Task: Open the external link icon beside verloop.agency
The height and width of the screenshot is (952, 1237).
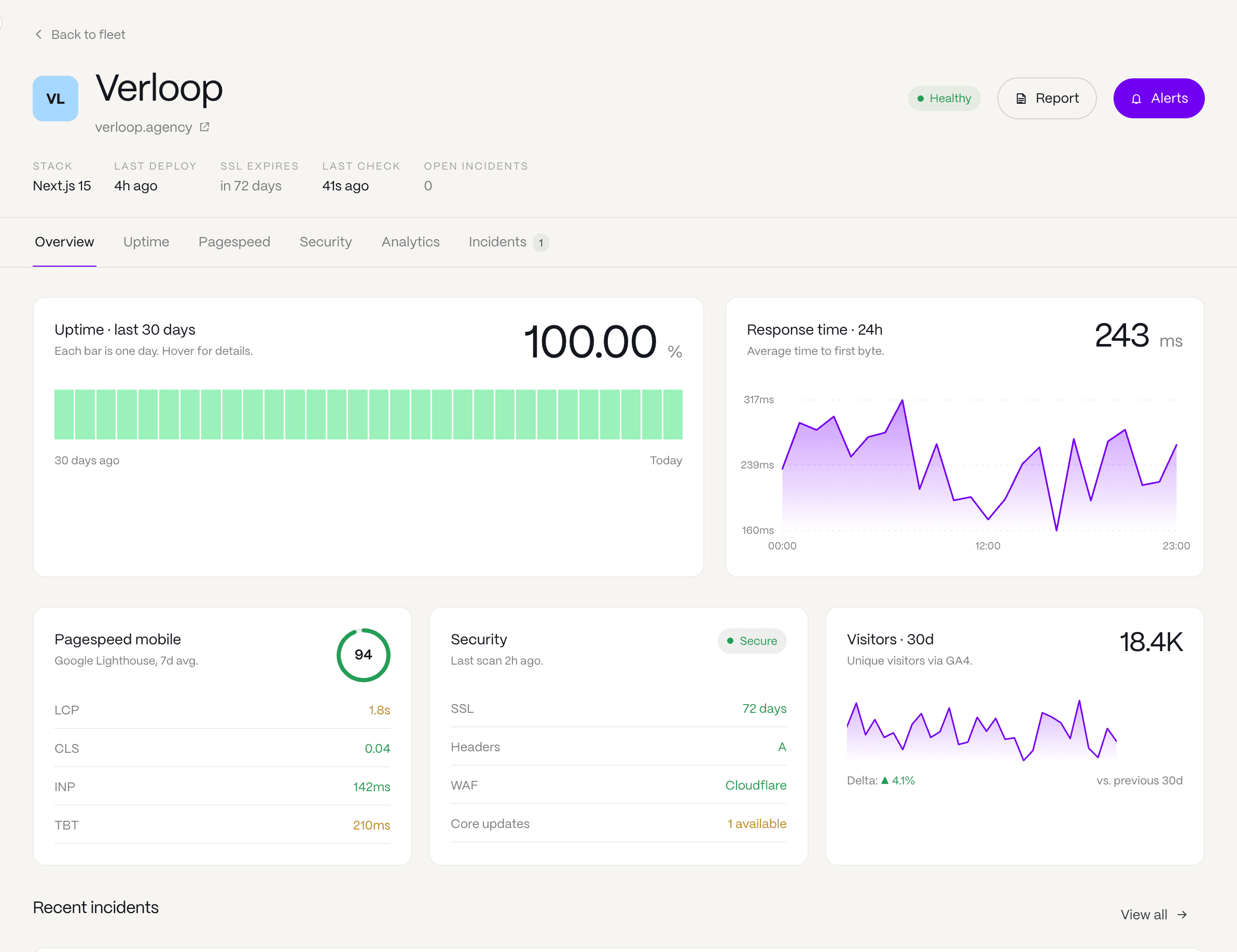Action: coord(204,127)
